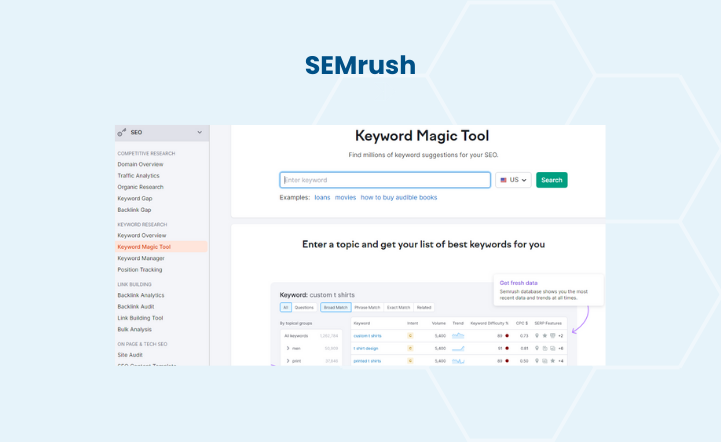Image resolution: width=721 pixels, height=442 pixels.
Task: Open Site Audit in sidebar
Action: pos(130,355)
